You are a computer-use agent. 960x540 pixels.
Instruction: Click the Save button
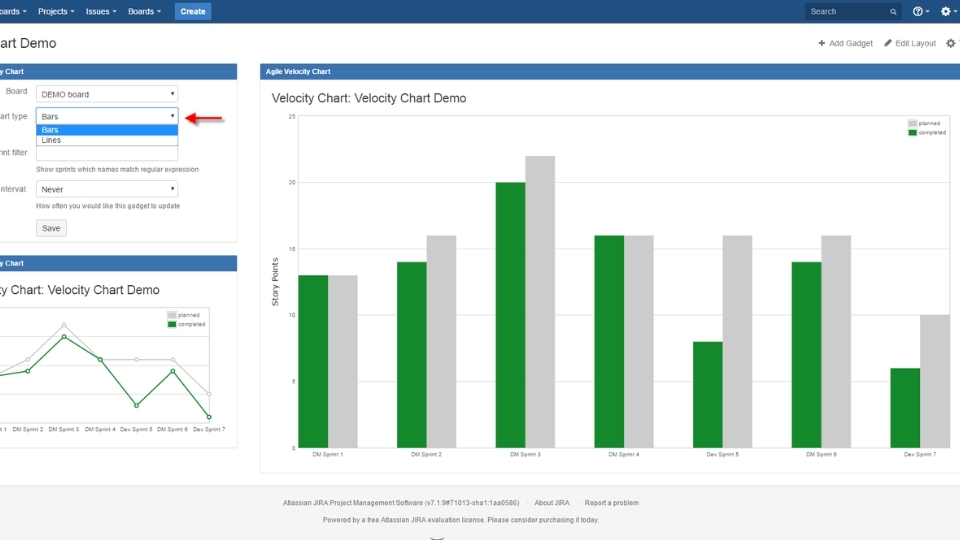click(x=51, y=228)
